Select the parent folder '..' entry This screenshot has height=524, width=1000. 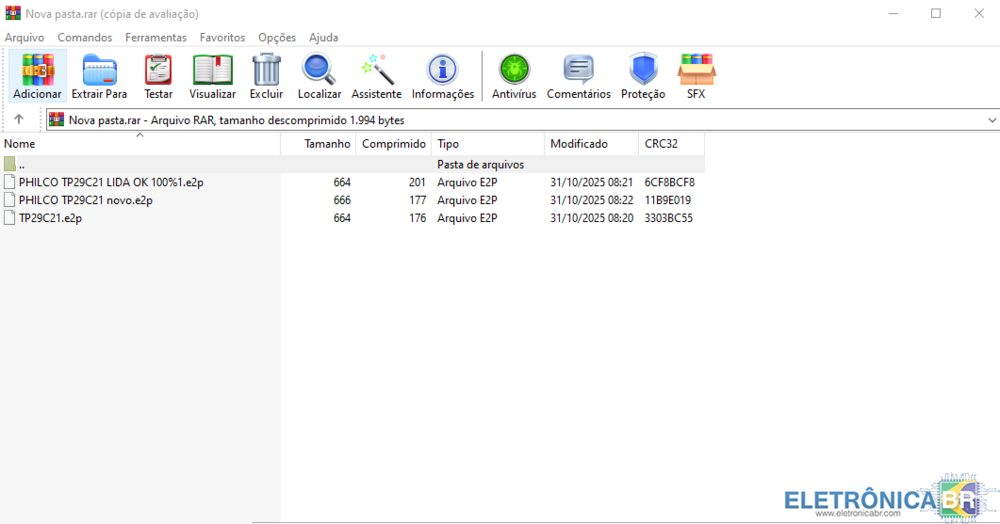(x=21, y=164)
